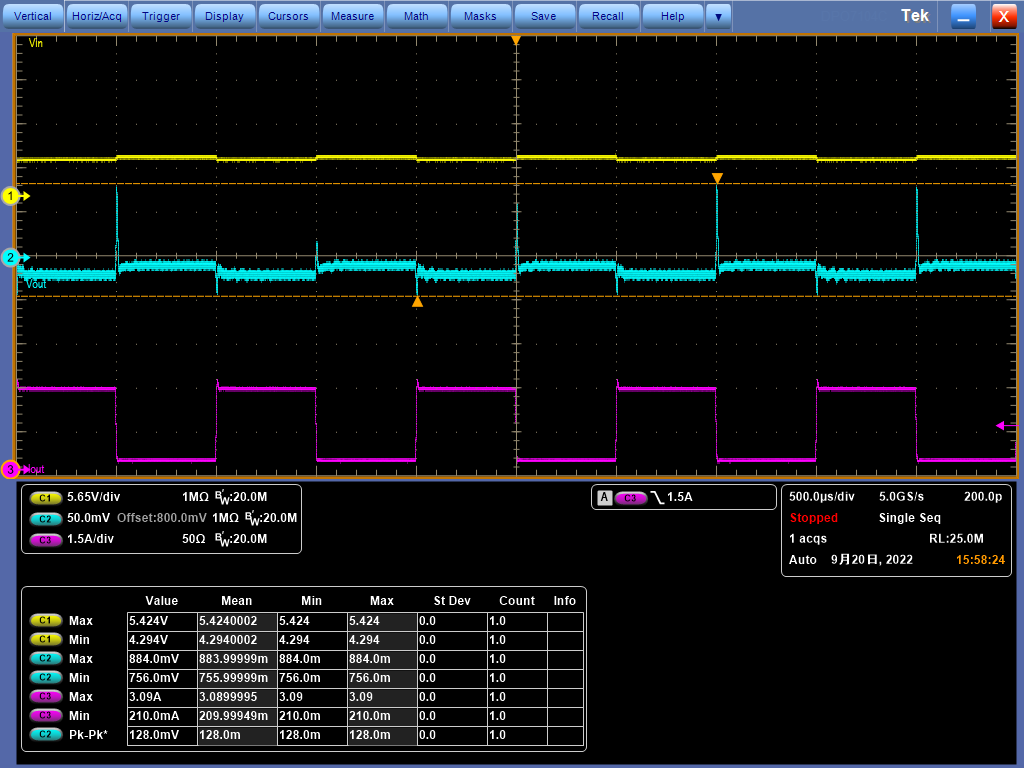This screenshot has width=1024, height=768.
Task: Select the trigger position marker at top of graticule
Action: 516,40
